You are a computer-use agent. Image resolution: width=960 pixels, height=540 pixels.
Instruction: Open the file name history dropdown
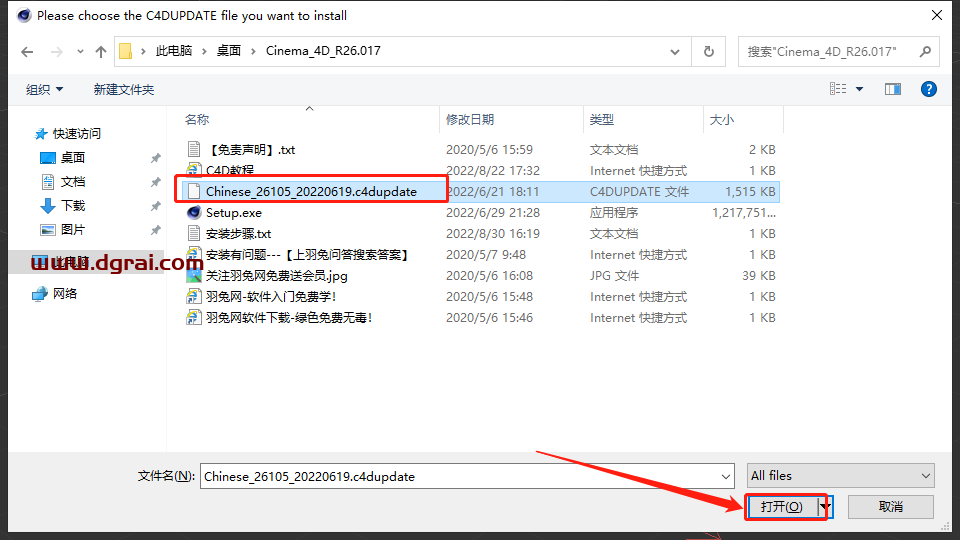click(x=725, y=476)
